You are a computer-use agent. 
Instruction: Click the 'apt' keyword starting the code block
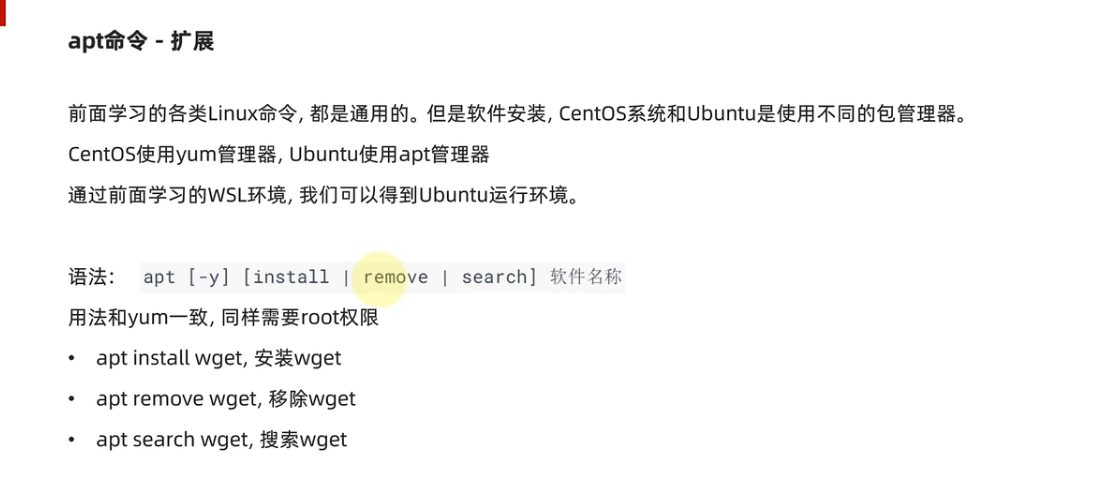click(159, 277)
